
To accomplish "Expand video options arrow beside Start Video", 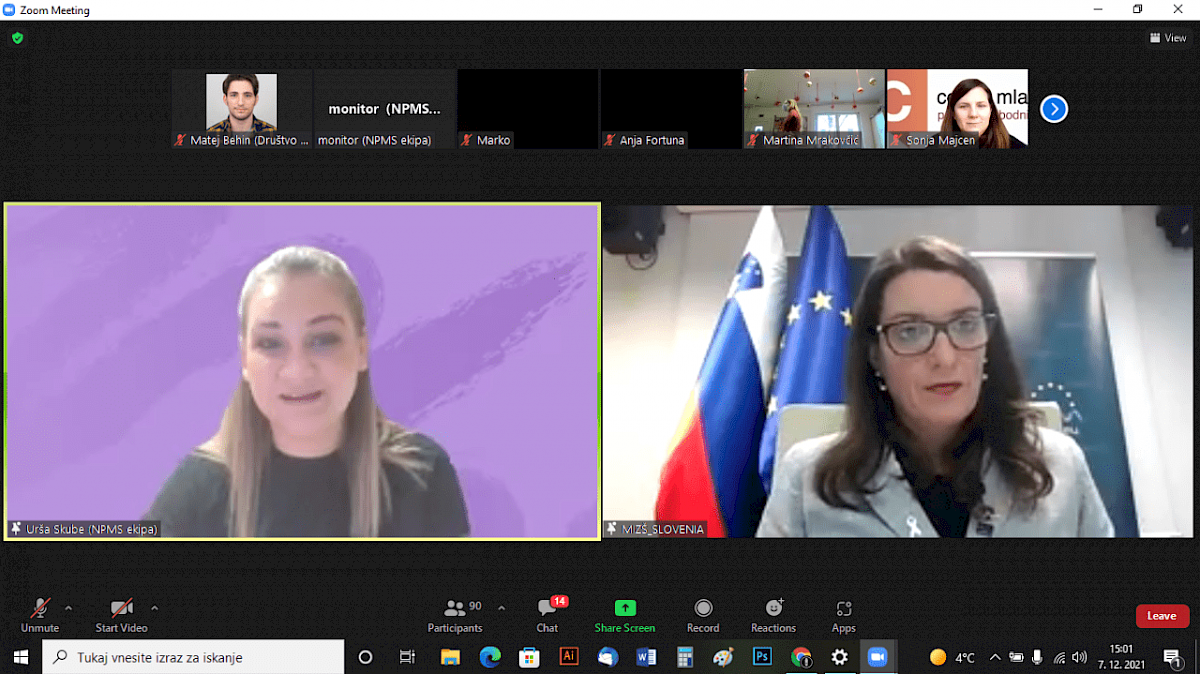I will (x=155, y=608).
